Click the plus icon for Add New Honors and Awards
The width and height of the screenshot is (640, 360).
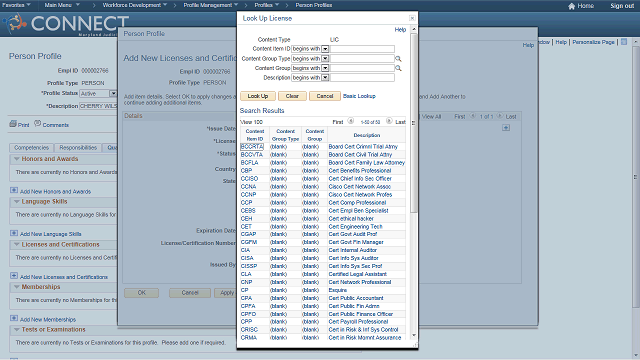[x=14, y=191]
